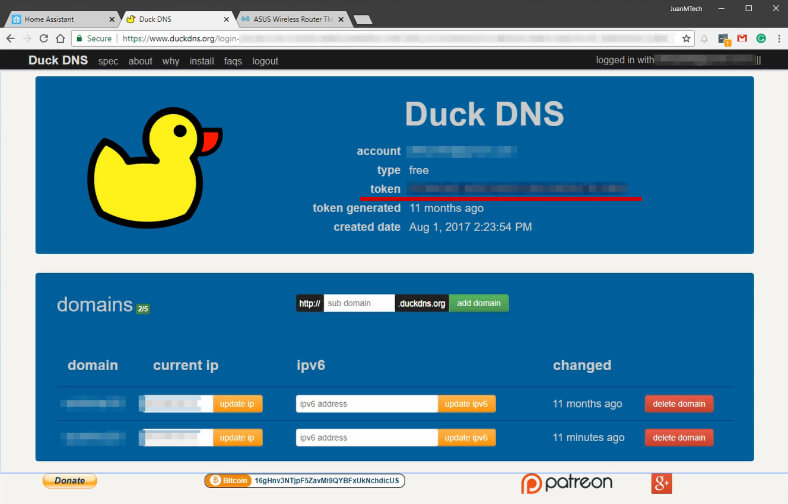Screen dimensions: 788x504
Task: Focus ipv6 address field in 11 minutes row
Action: click(x=366, y=438)
